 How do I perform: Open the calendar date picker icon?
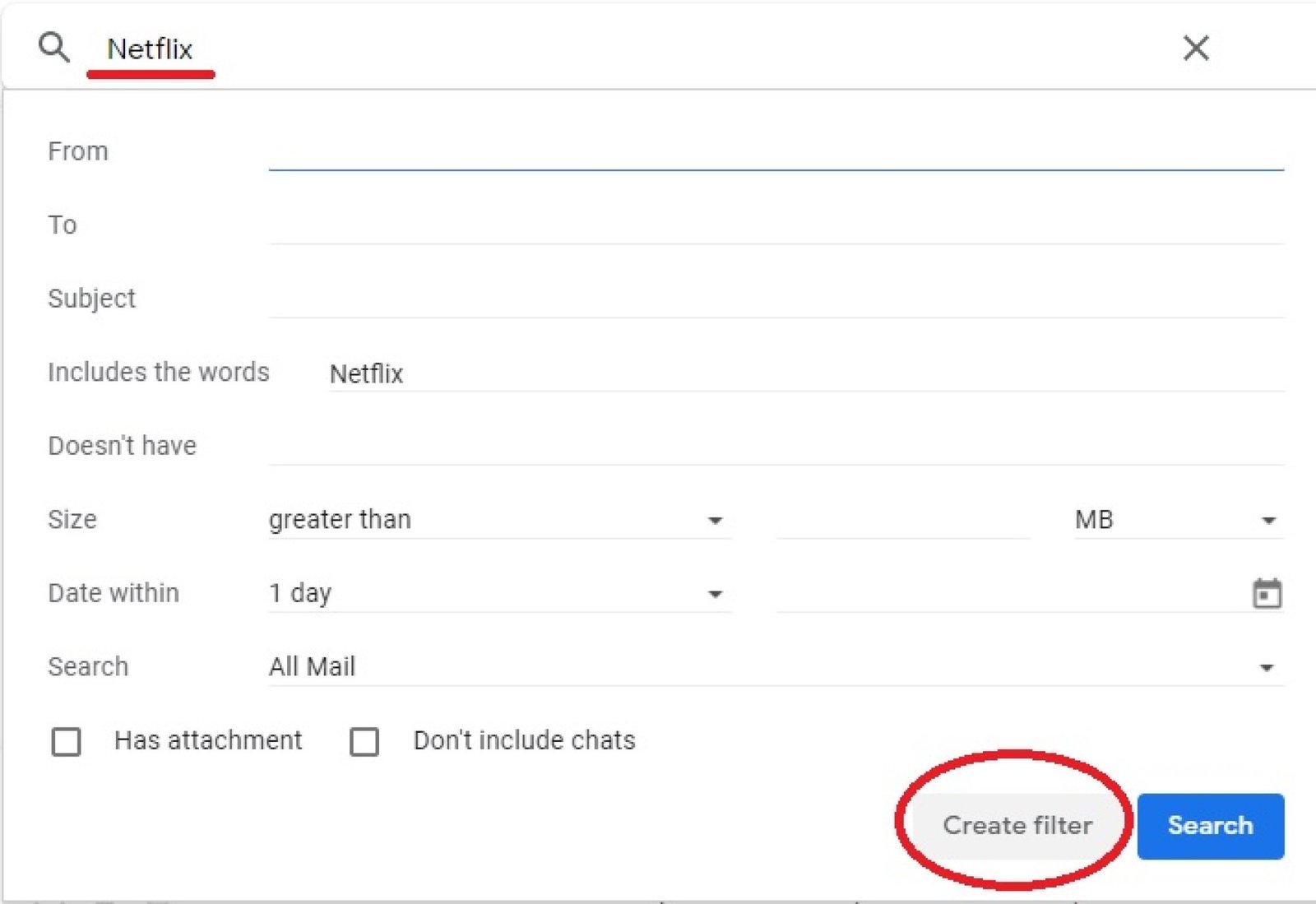(x=1267, y=593)
